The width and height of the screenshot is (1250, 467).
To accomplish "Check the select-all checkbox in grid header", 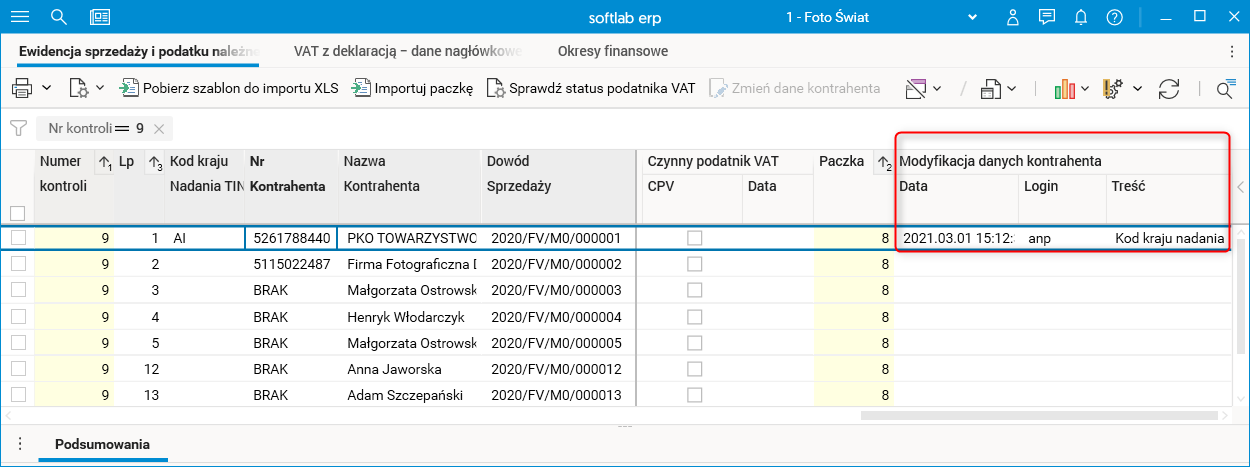I will pyautogui.click(x=17, y=212).
